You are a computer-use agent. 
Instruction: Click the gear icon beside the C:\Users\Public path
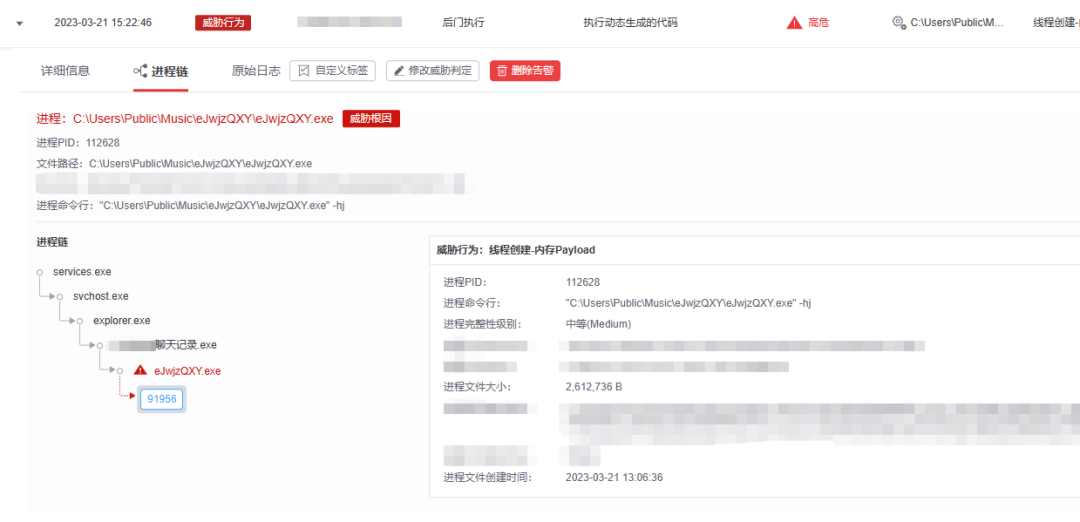click(x=898, y=22)
